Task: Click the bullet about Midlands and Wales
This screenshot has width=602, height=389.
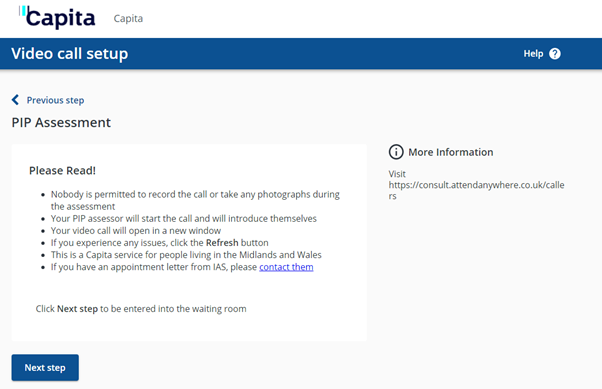Action: coord(186,255)
